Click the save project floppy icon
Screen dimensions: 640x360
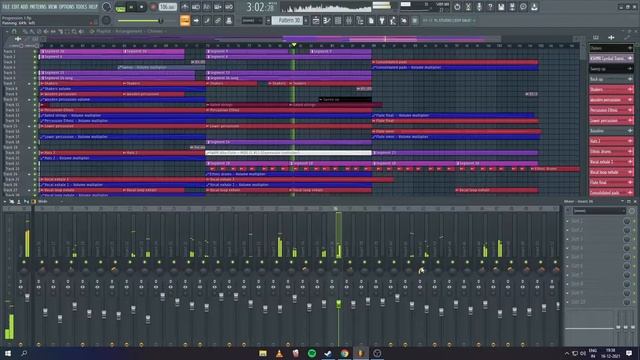coord(501,7)
